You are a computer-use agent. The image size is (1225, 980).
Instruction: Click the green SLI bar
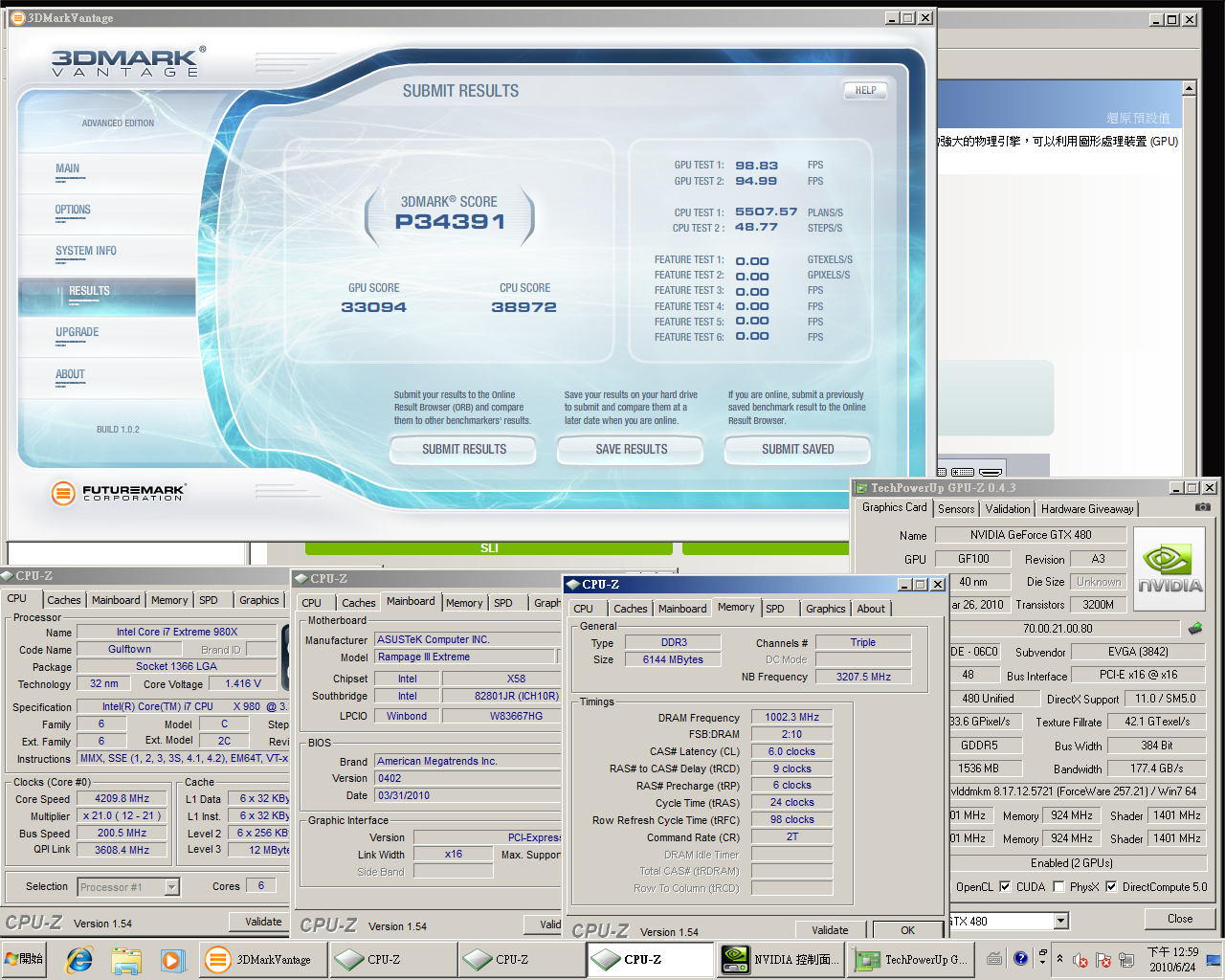tap(489, 547)
